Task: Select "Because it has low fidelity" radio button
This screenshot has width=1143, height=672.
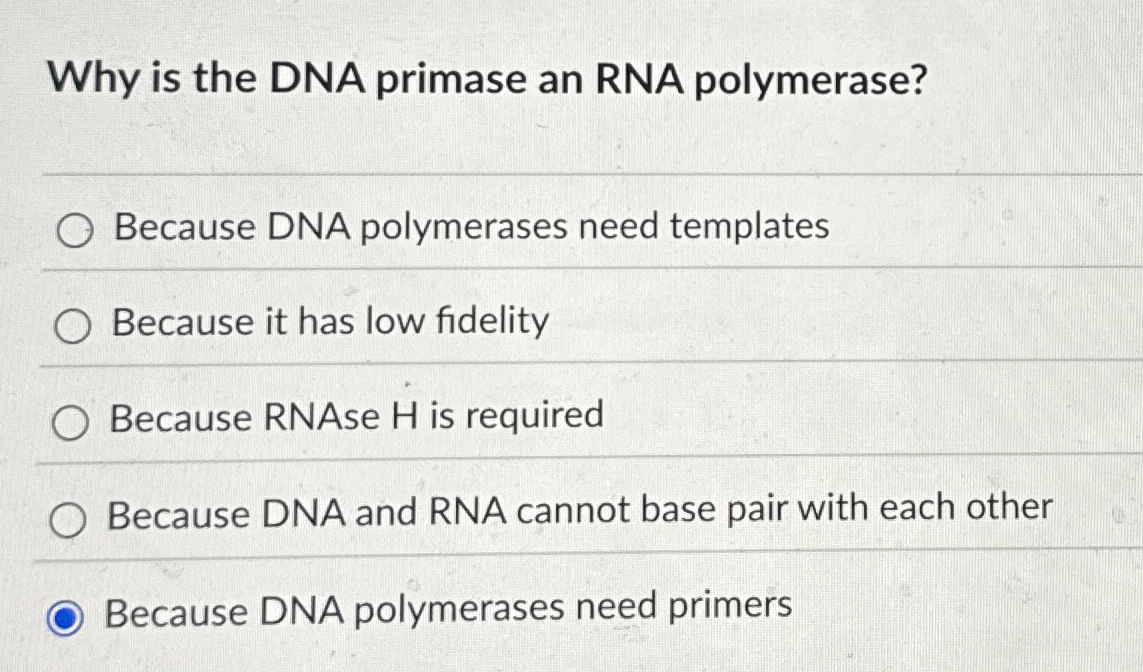Action: pyautogui.click(x=71, y=326)
